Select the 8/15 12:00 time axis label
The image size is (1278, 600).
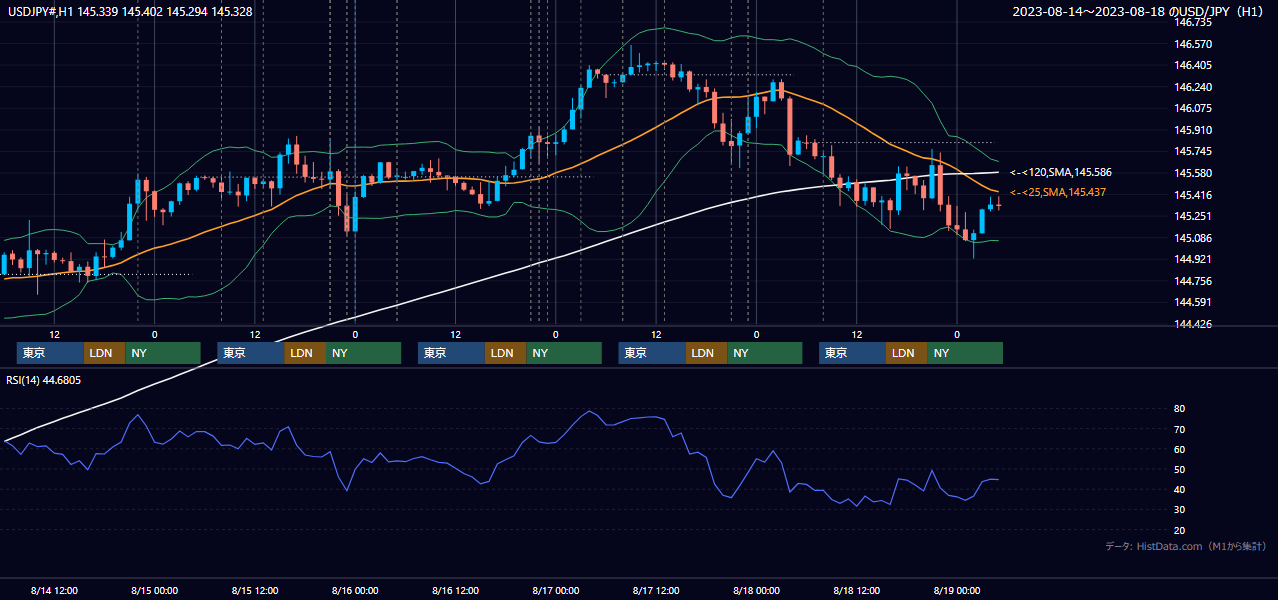tap(254, 590)
